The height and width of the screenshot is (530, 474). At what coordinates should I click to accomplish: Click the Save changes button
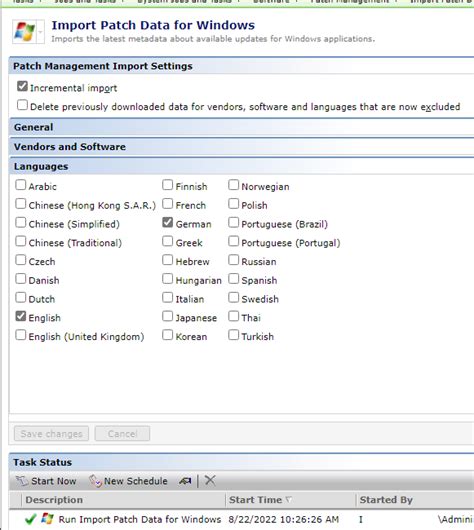click(51, 434)
